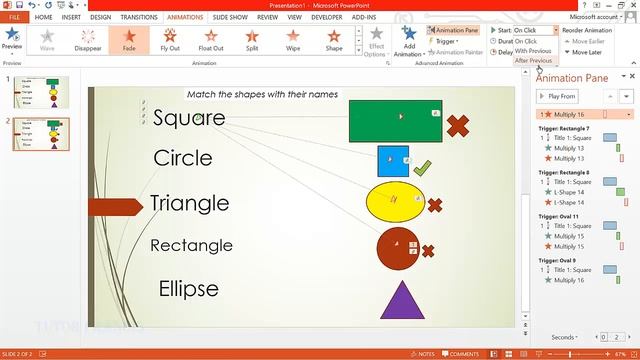Switch to the SLIDE SHOW tab
Screen dimensions: 640x360
pos(230,17)
